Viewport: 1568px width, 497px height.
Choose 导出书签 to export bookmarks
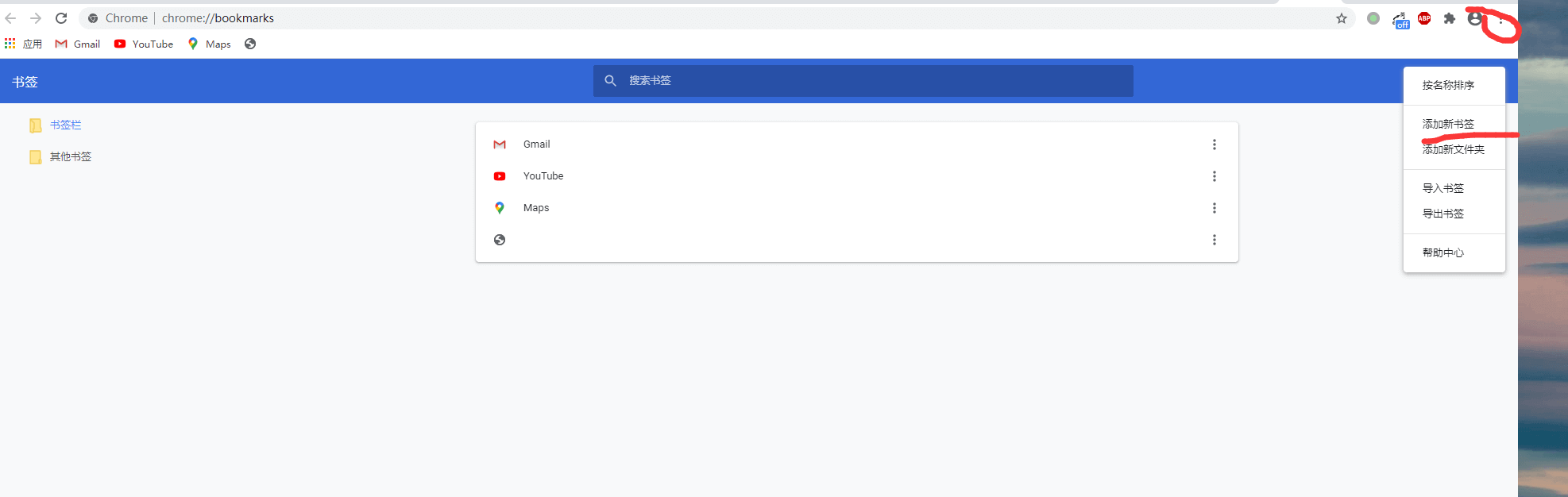tap(1442, 214)
